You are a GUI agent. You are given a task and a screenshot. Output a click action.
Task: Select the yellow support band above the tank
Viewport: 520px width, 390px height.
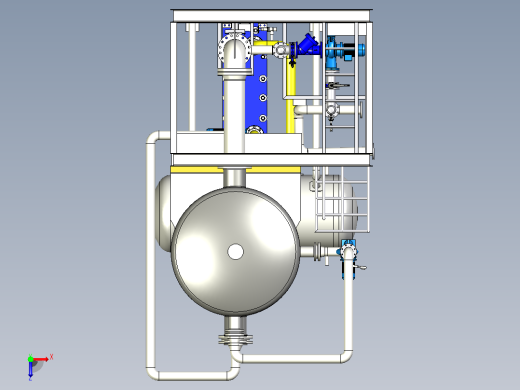pos(235,170)
